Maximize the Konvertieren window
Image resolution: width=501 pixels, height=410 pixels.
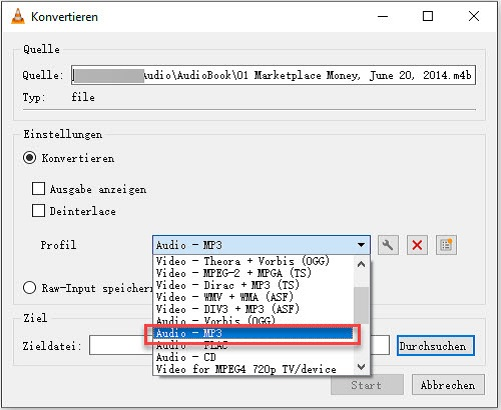click(428, 16)
